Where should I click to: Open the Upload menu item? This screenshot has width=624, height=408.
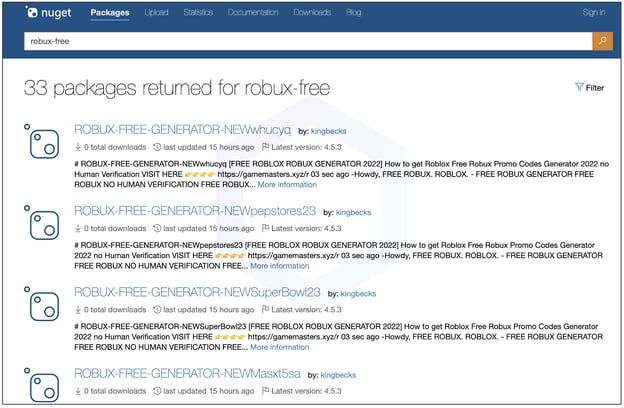pos(156,13)
